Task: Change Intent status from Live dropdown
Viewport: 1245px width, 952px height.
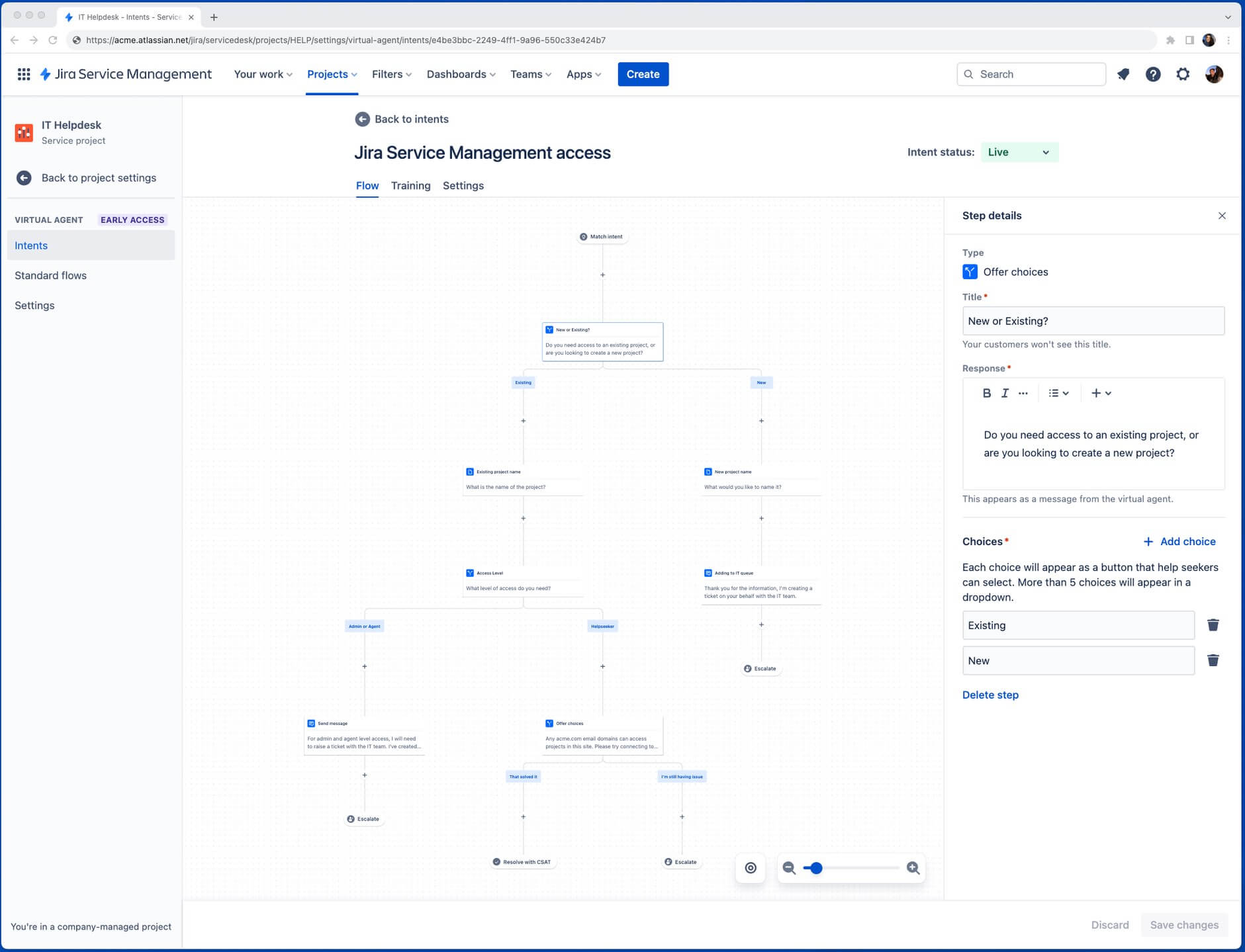Action: tap(1019, 152)
